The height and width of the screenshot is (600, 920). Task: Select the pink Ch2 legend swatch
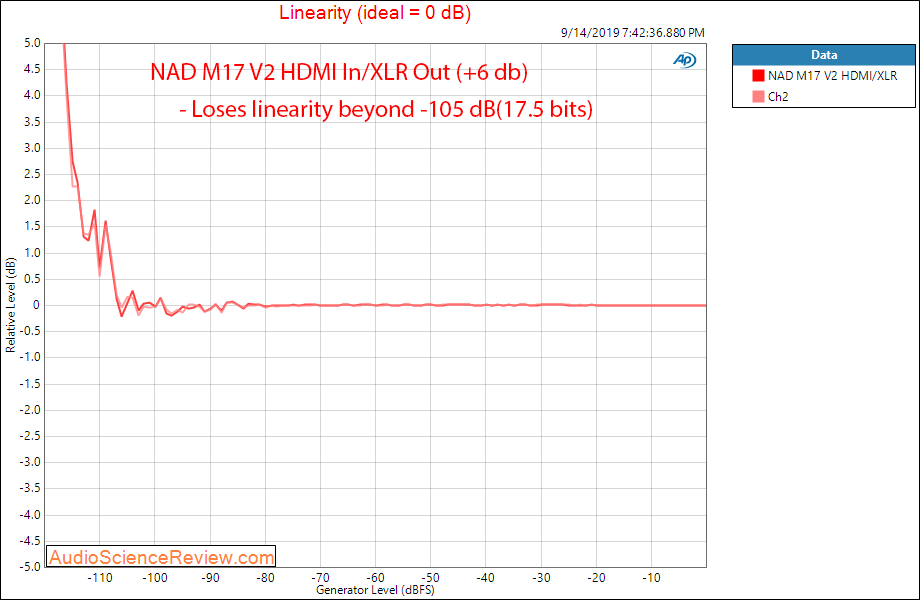click(758, 97)
